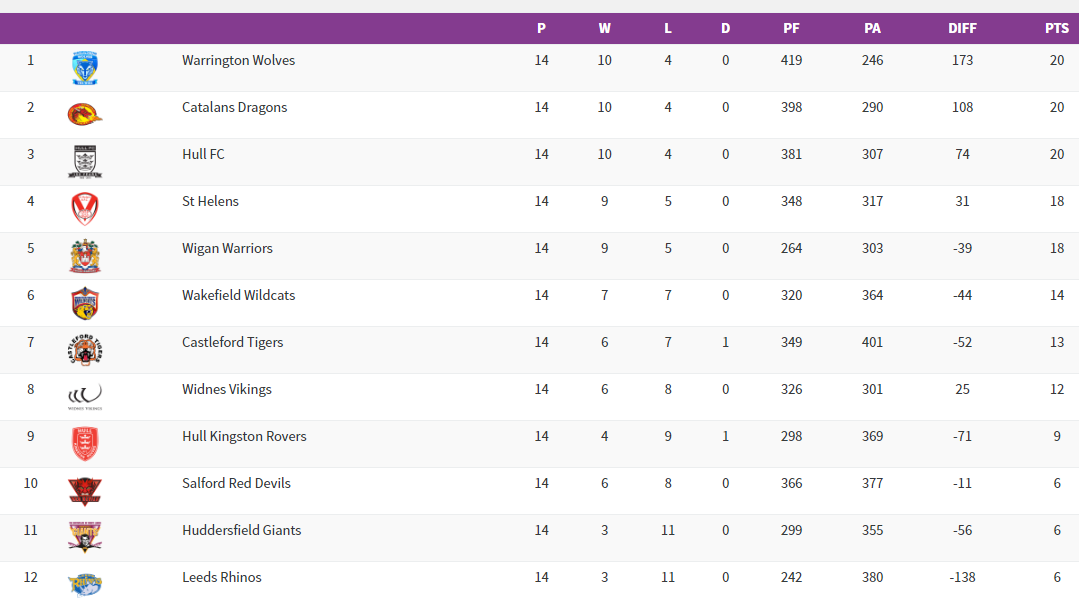The height and width of the screenshot is (609, 1079).
Task: Click the Leeds Rhinos team logo
Action: pyautogui.click(x=85, y=584)
